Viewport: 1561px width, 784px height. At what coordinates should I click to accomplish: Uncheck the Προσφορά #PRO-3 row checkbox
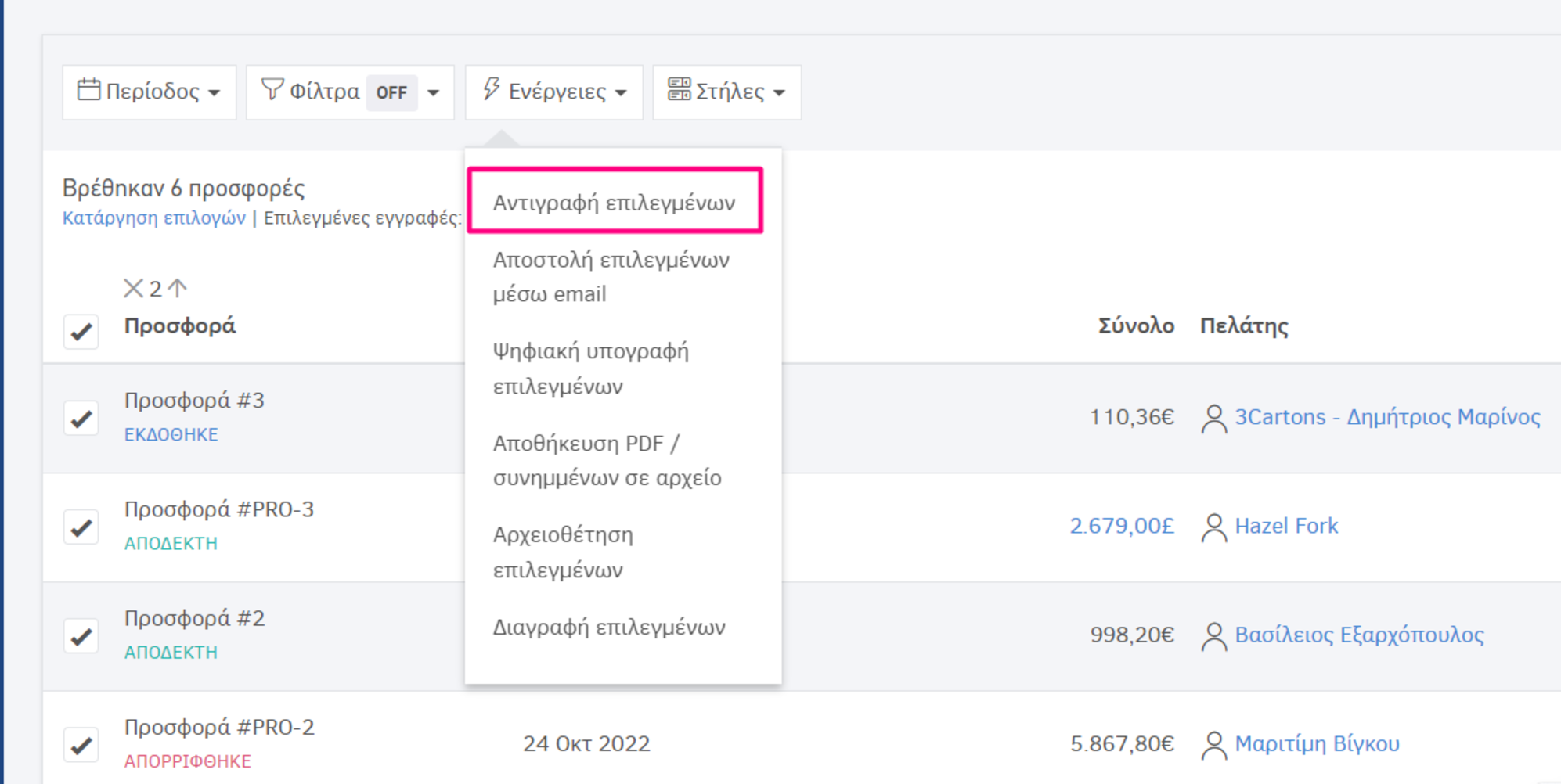click(x=81, y=527)
